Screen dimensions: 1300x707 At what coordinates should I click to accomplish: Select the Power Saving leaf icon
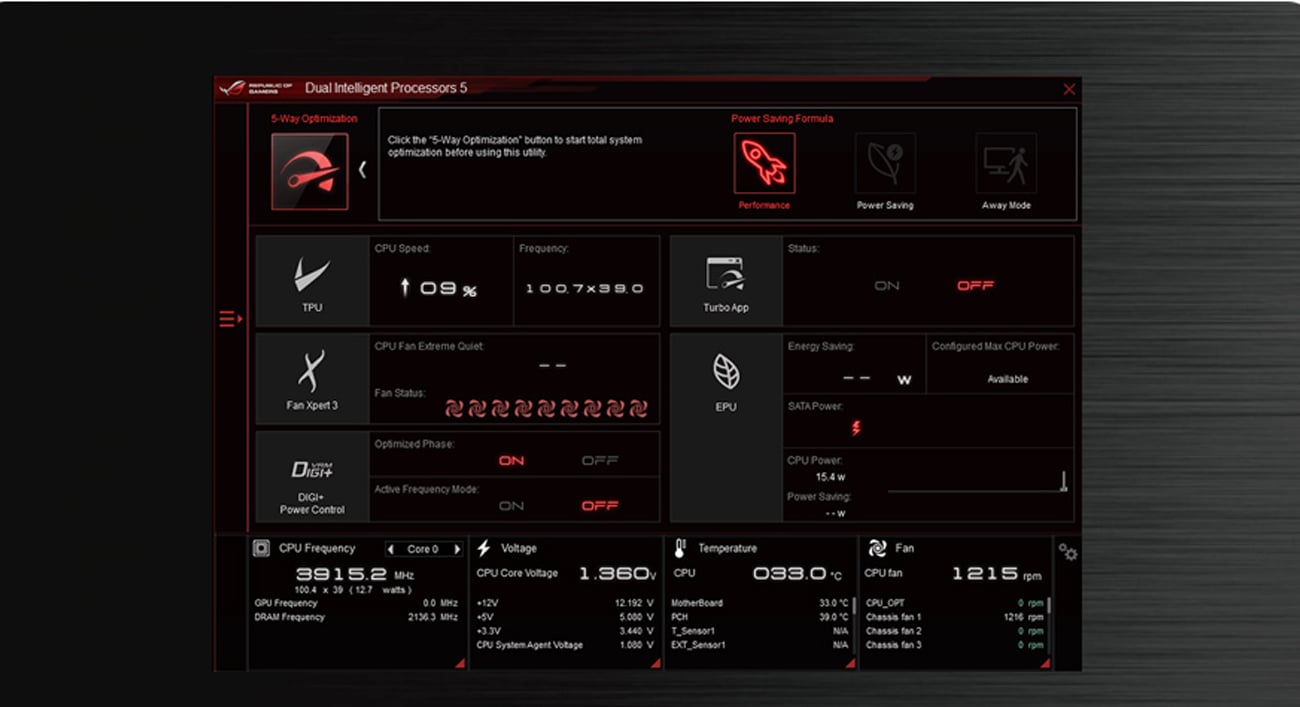885,163
